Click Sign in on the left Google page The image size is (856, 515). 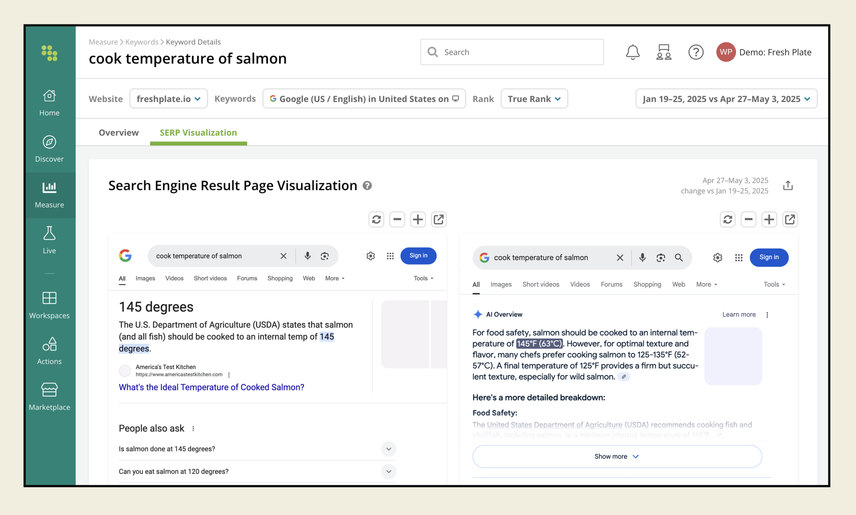point(418,256)
